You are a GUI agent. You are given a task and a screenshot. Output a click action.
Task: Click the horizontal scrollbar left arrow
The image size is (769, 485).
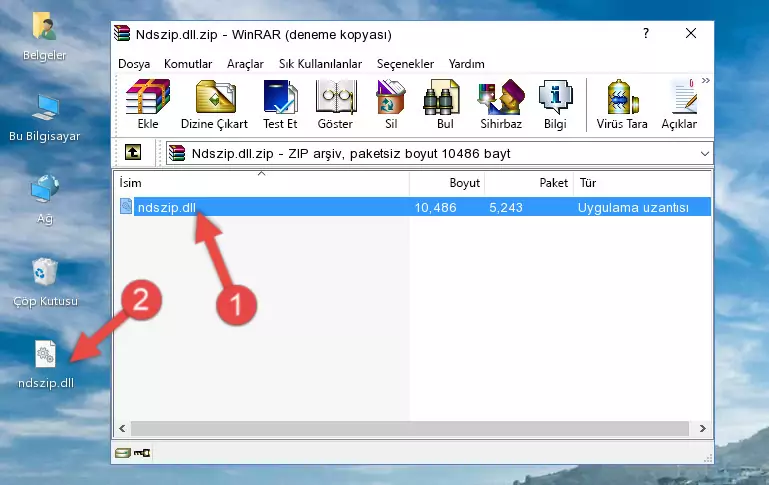tap(122, 428)
